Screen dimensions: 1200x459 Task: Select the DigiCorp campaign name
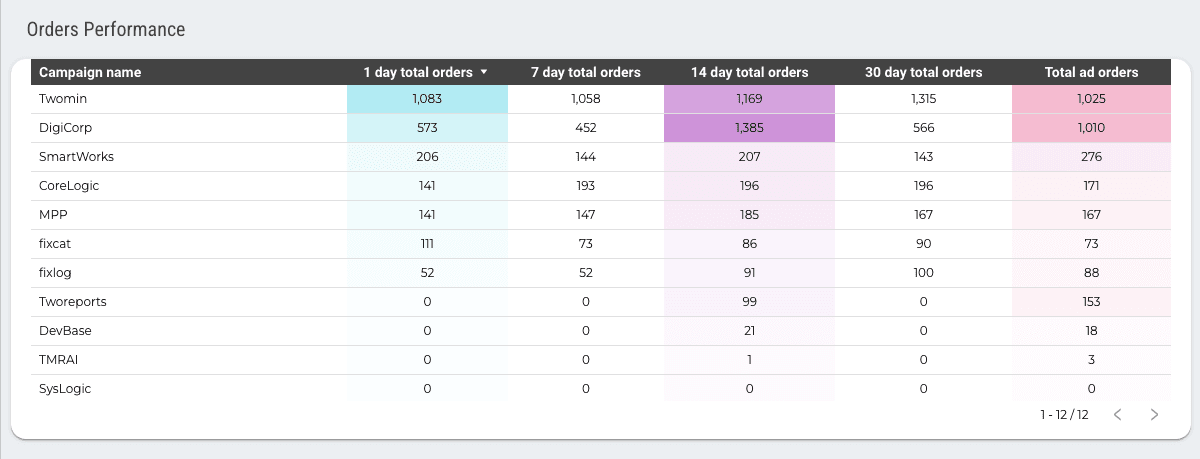65,128
